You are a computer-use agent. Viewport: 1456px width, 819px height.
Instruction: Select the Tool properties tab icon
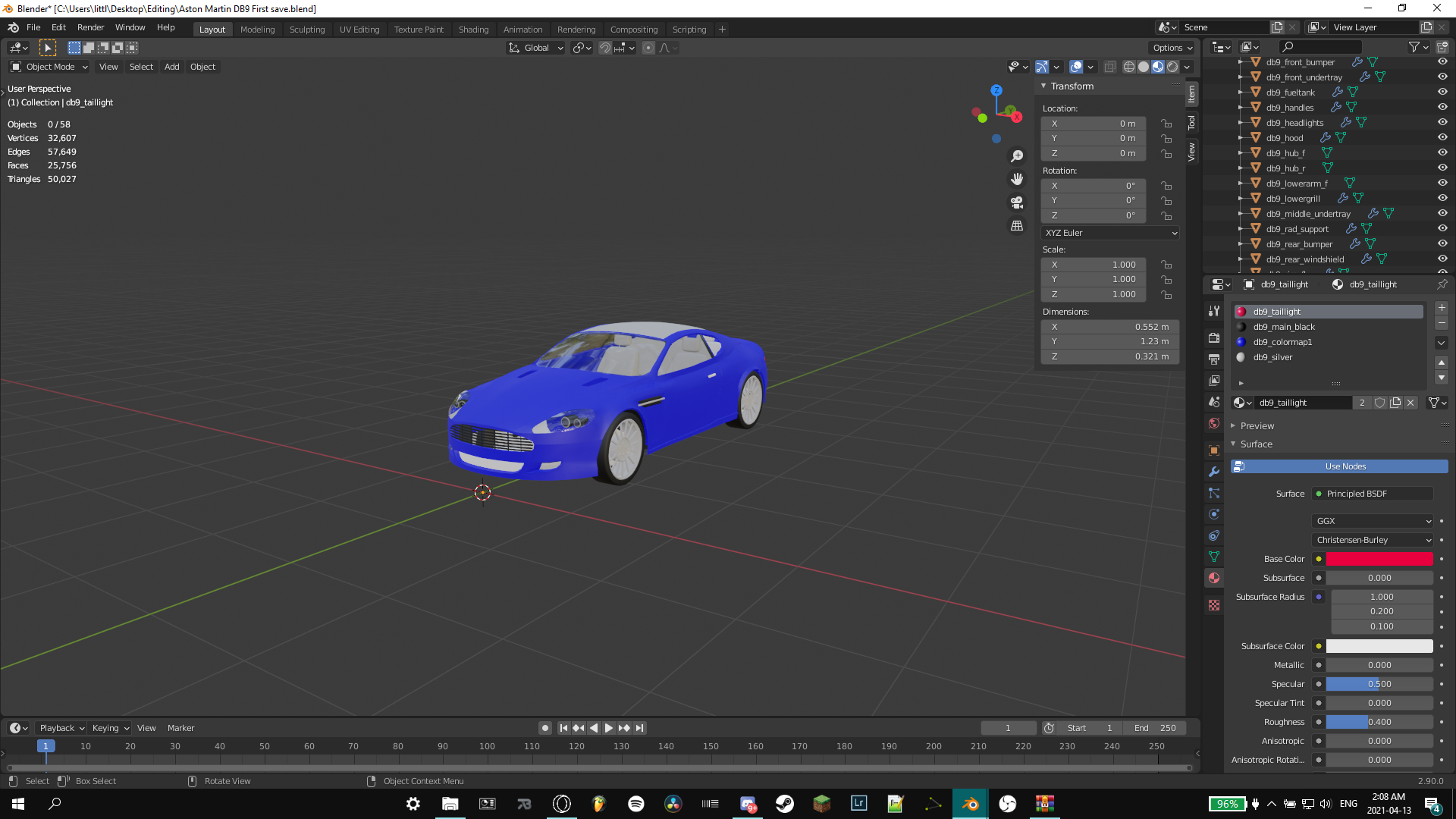click(x=1214, y=311)
